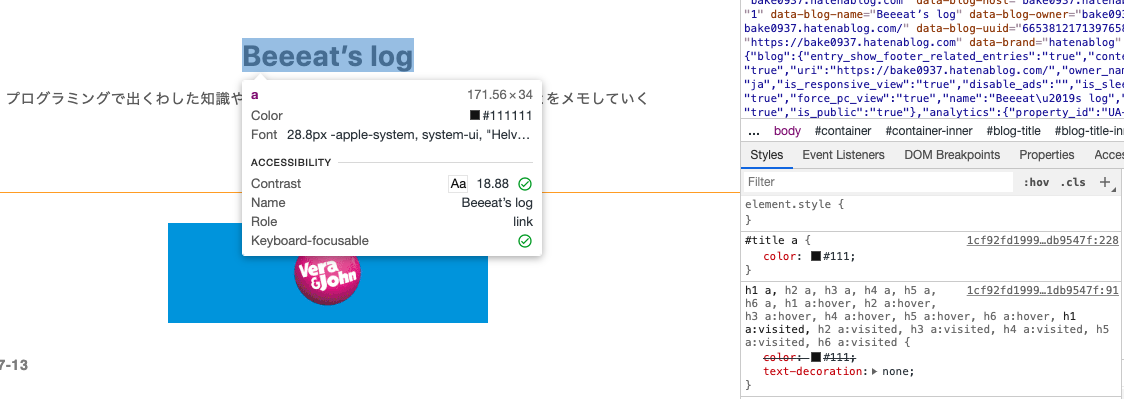Click the Japanese blog description text

click(327, 99)
